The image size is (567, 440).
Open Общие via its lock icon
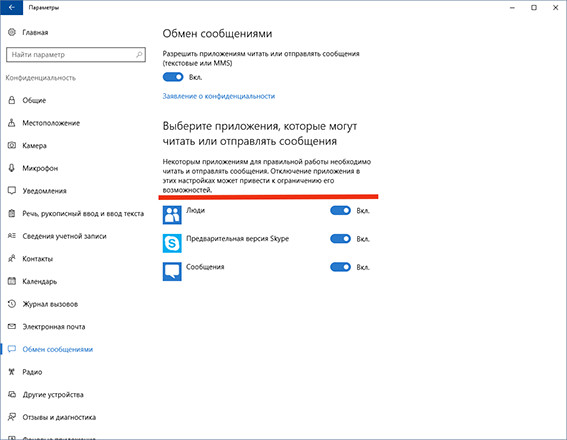[12, 100]
